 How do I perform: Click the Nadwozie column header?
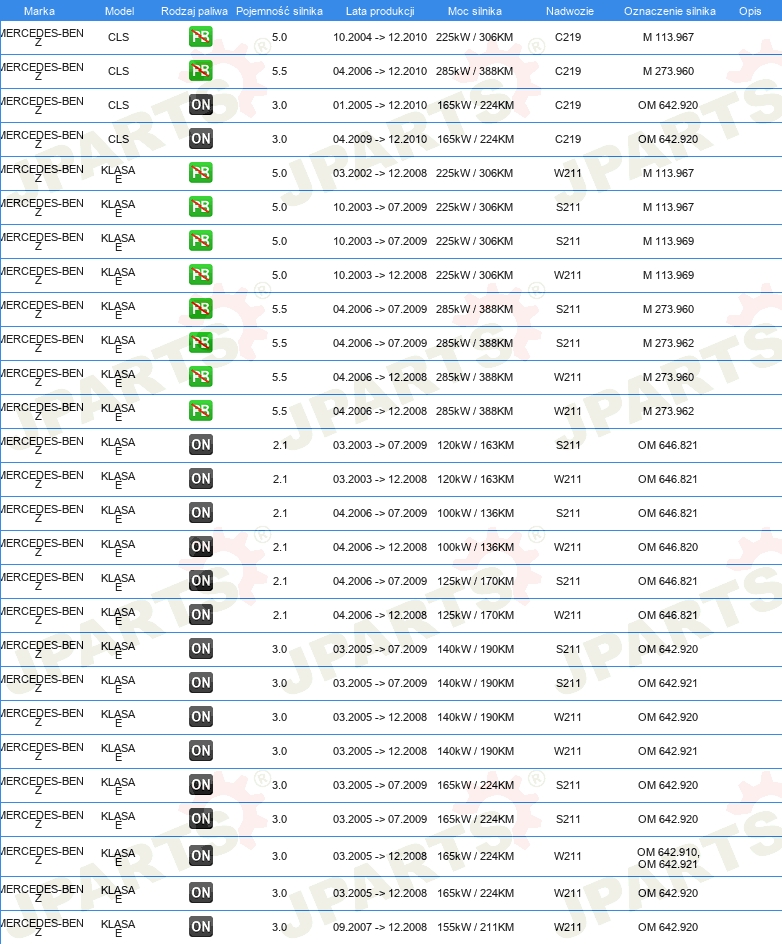(569, 11)
